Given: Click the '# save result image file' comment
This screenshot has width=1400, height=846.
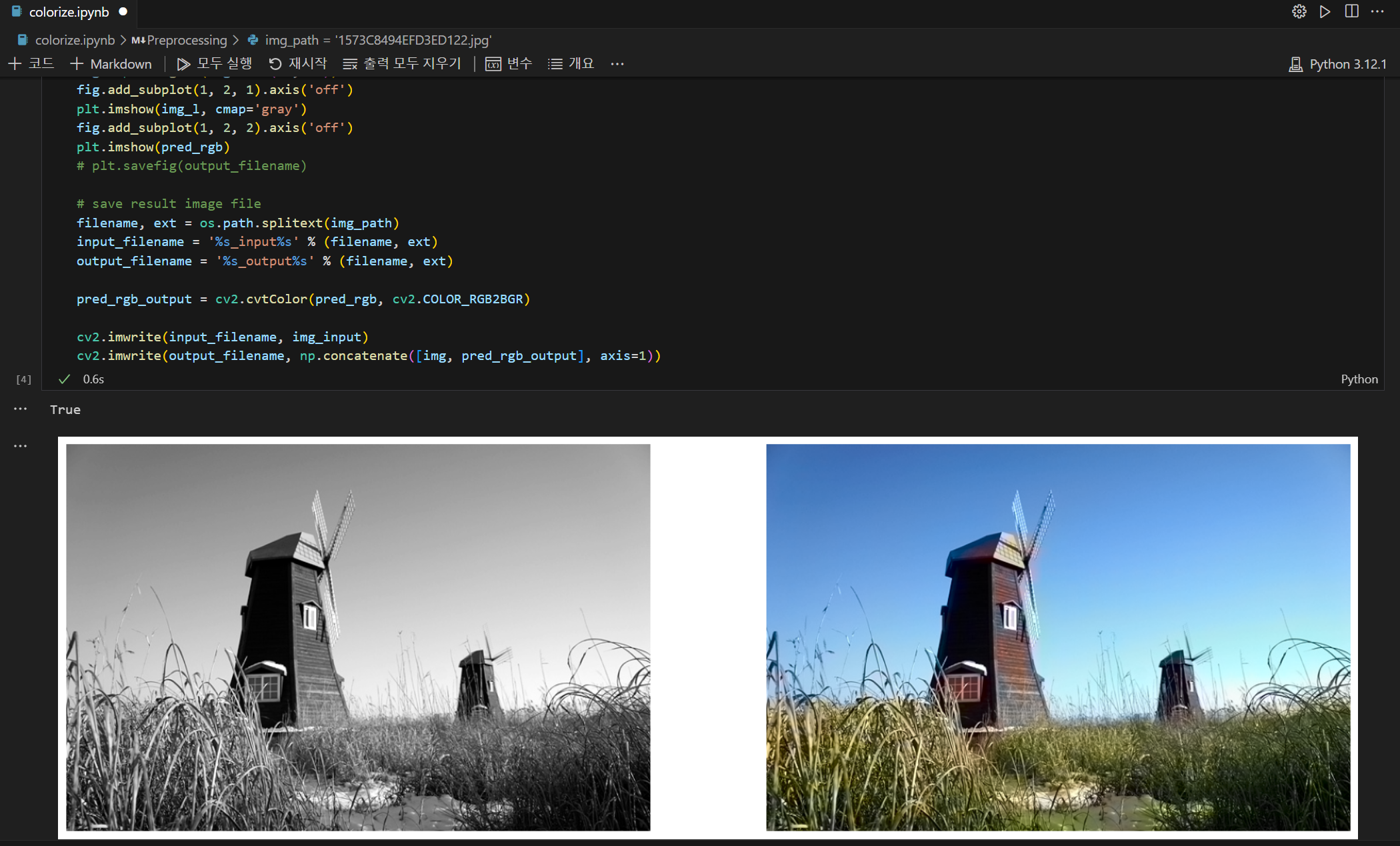Looking at the screenshot, I should tap(169, 203).
